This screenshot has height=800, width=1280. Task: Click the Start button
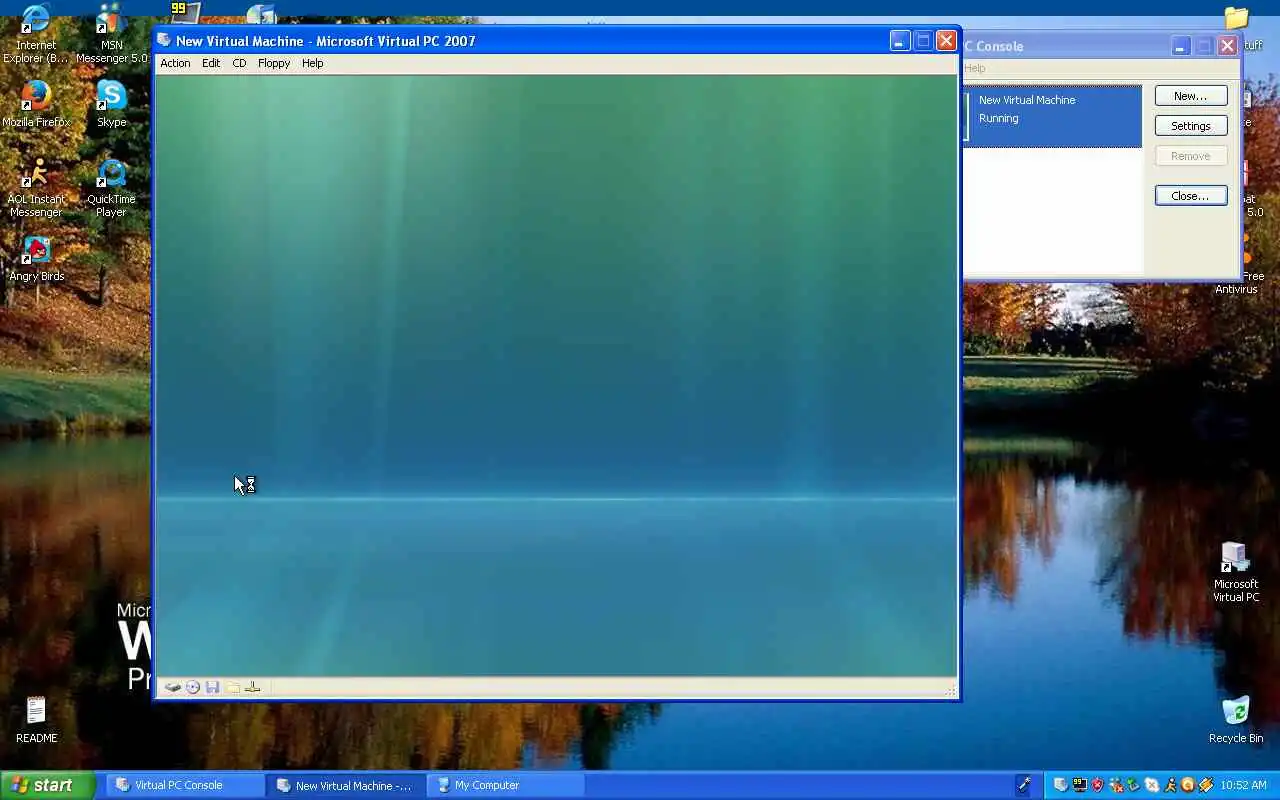(47, 785)
